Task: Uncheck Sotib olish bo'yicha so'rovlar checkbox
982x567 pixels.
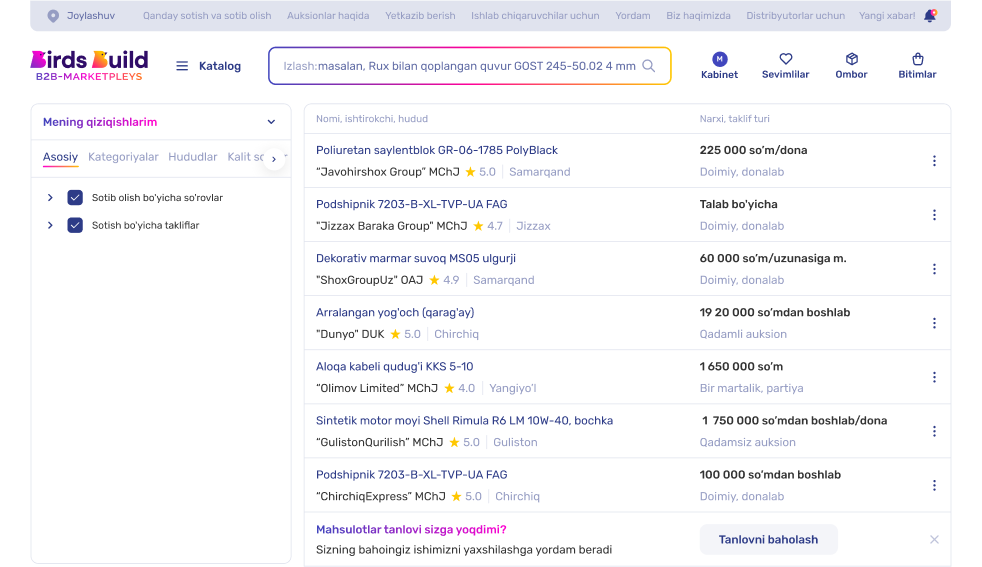Action: point(75,197)
